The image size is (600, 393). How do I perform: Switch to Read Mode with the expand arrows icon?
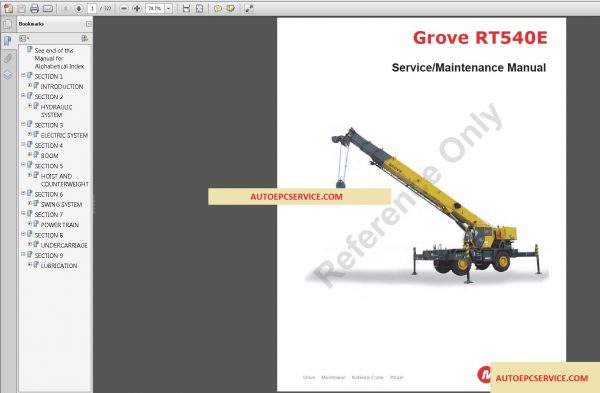click(x=249, y=8)
